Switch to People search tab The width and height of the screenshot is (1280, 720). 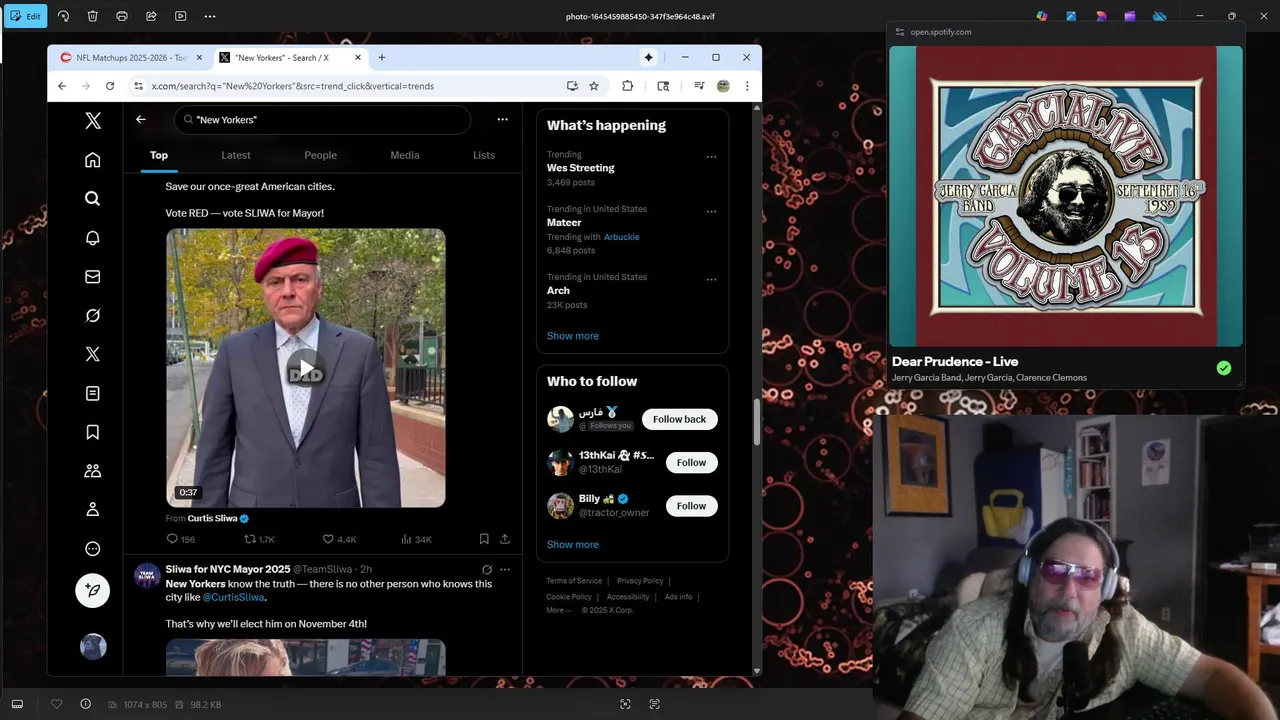point(320,155)
